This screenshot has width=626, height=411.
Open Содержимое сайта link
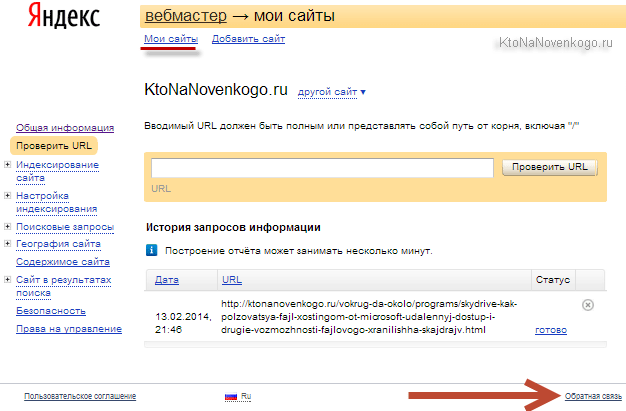(63, 262)
